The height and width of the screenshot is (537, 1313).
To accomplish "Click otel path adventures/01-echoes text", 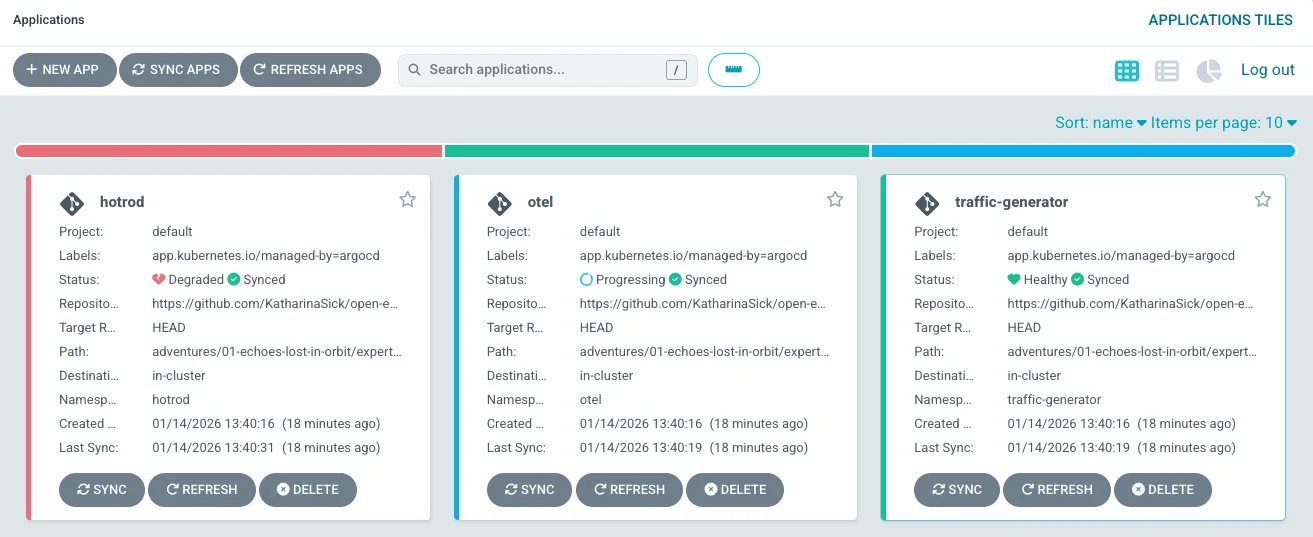I will 705,352.
